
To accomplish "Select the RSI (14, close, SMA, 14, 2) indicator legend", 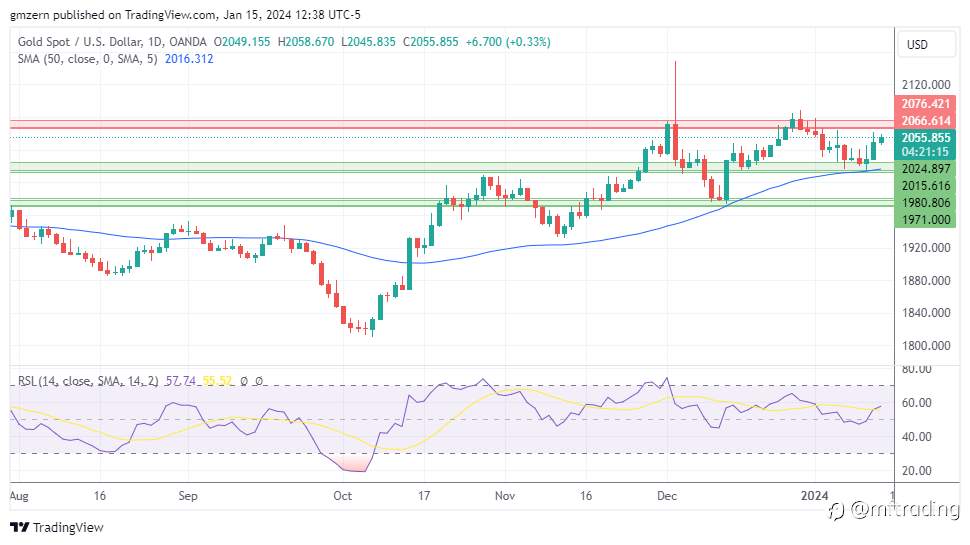I will (88, 381).
